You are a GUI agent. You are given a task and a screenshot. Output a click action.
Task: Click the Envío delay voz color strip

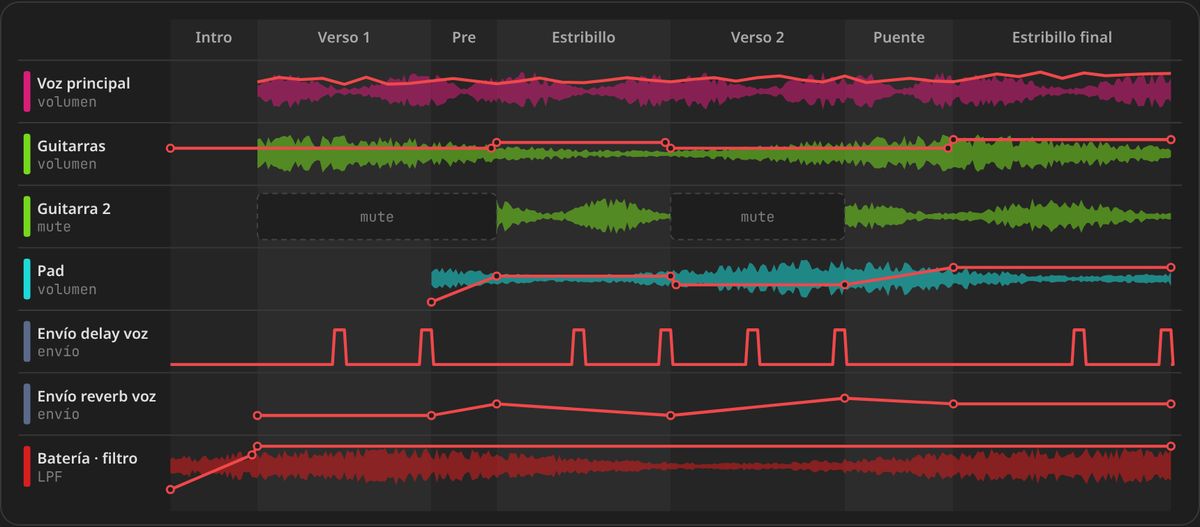point(27,341)
